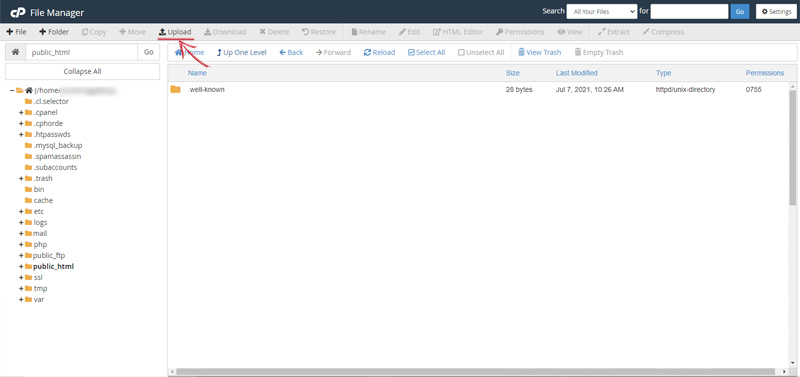Expand the .cpanel folder
This screenshot has height=377, width=800.
[x=21, y=112]
